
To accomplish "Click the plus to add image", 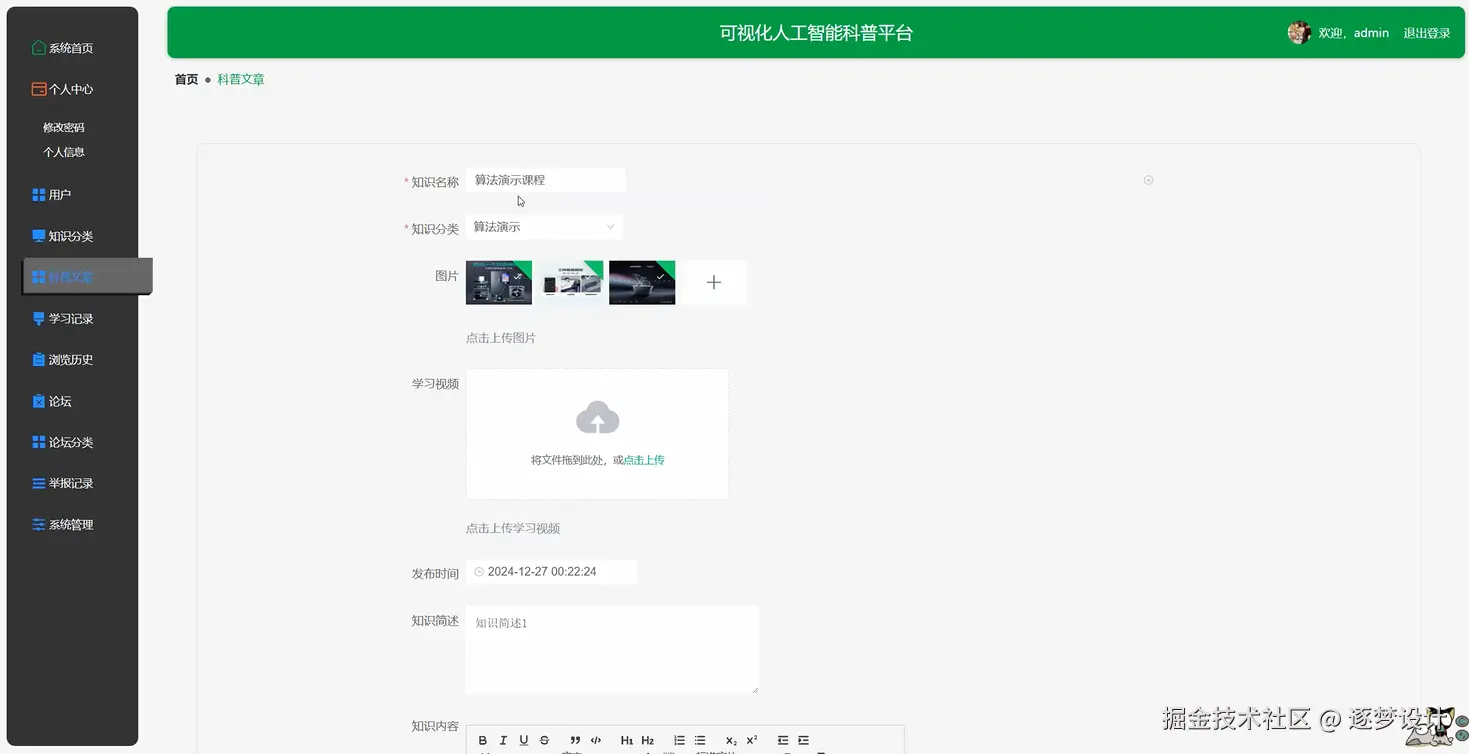I will (x=714, y=282).
